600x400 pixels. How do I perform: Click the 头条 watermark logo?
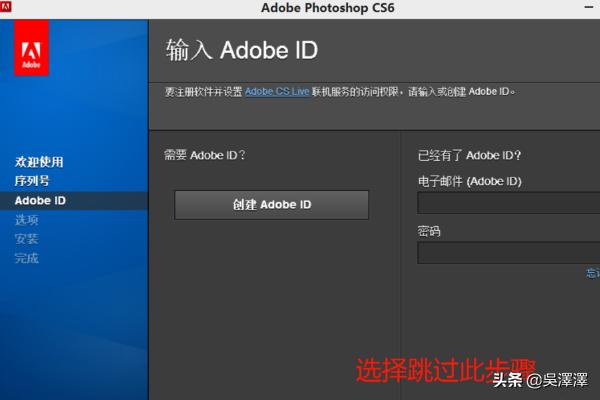(x=504, y=379)
